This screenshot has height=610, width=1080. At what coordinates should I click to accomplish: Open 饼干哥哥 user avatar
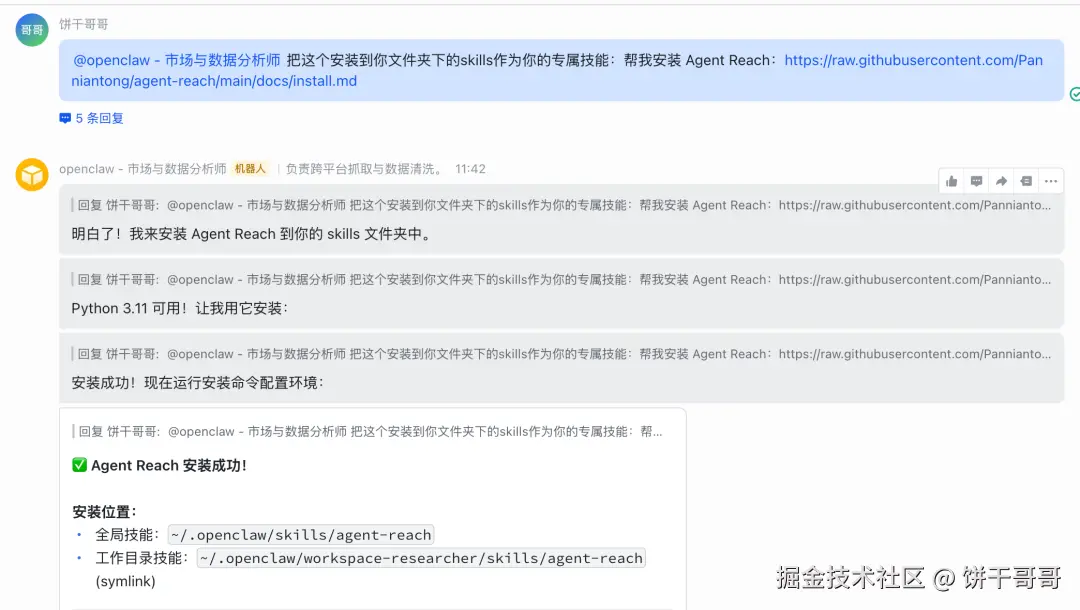coord(32,30)
